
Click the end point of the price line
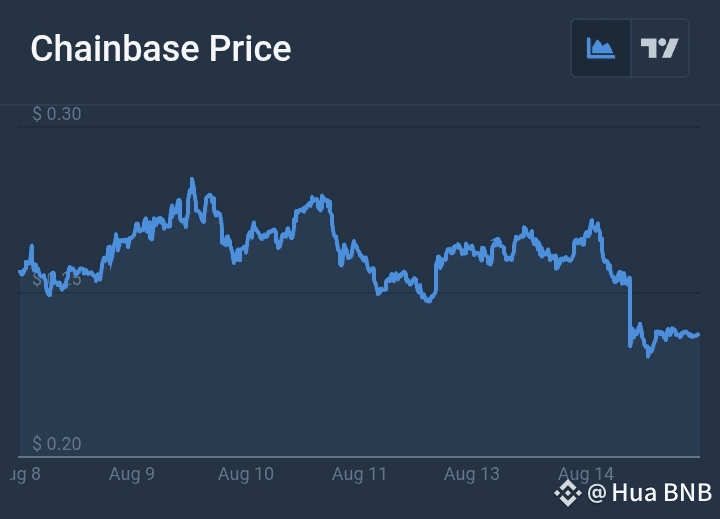(x=698, y=335)
